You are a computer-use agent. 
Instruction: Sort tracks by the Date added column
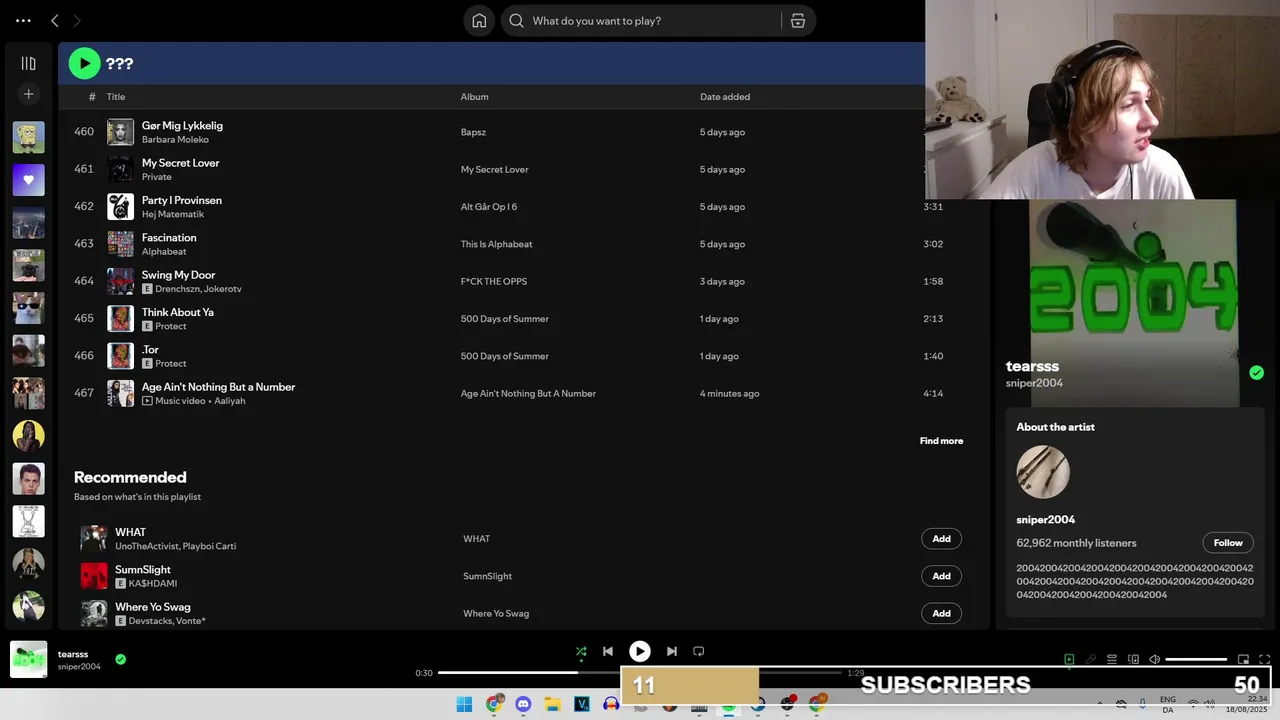click(x=725, y=97)
